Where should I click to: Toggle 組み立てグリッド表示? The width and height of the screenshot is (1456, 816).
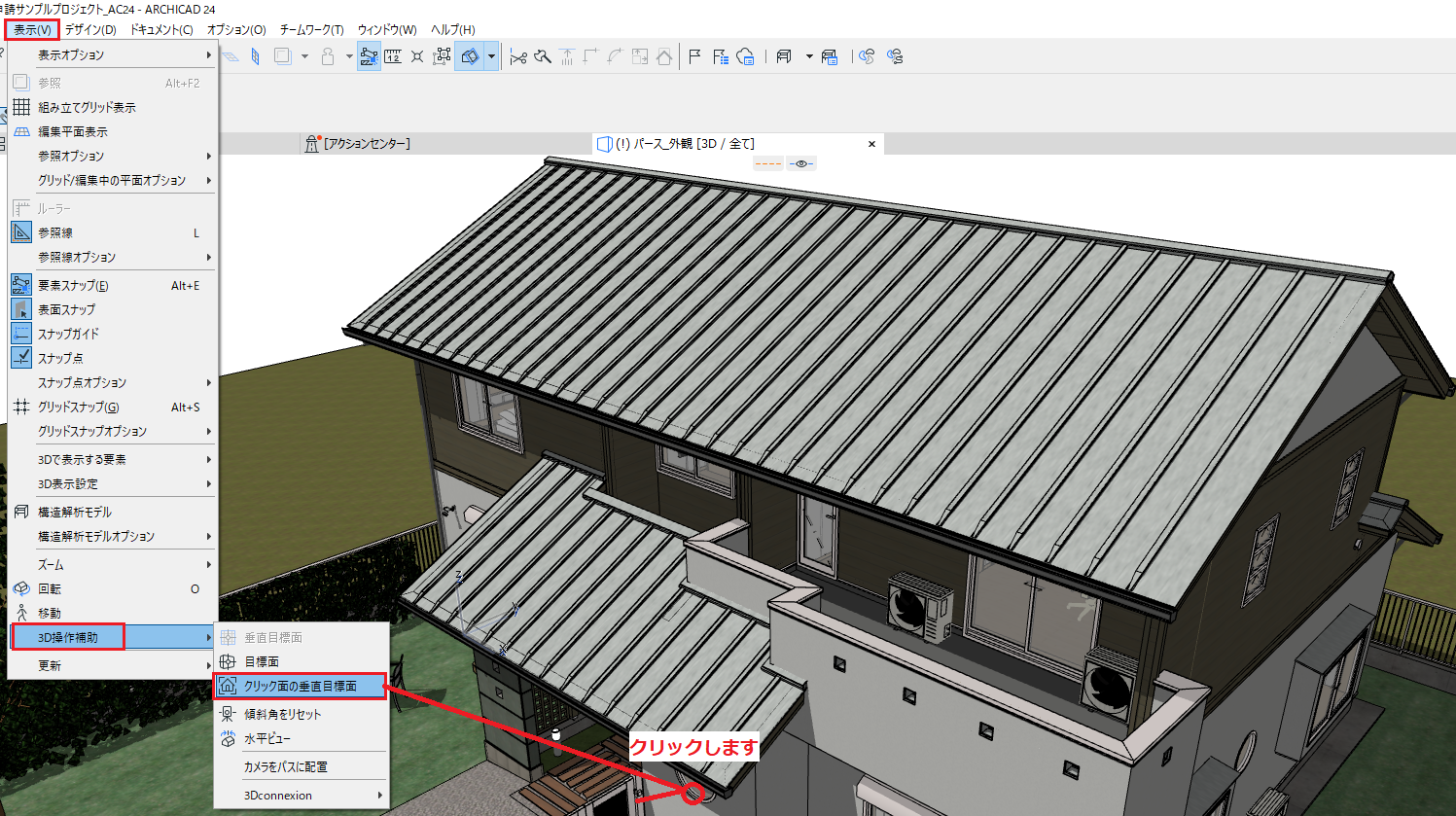pos(113,107)
